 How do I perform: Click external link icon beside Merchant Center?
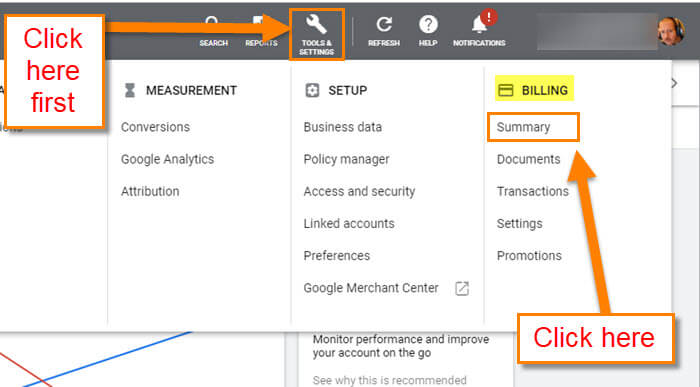pos(462,288)
